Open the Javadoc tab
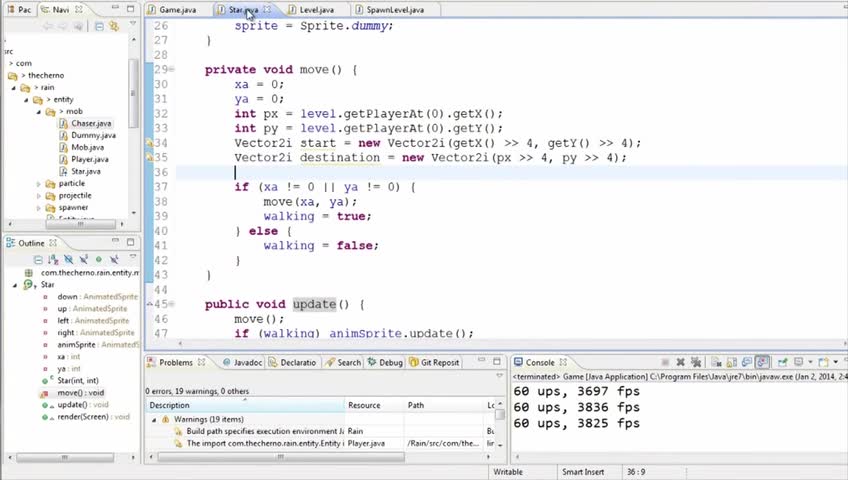 (x=242, y=362)
